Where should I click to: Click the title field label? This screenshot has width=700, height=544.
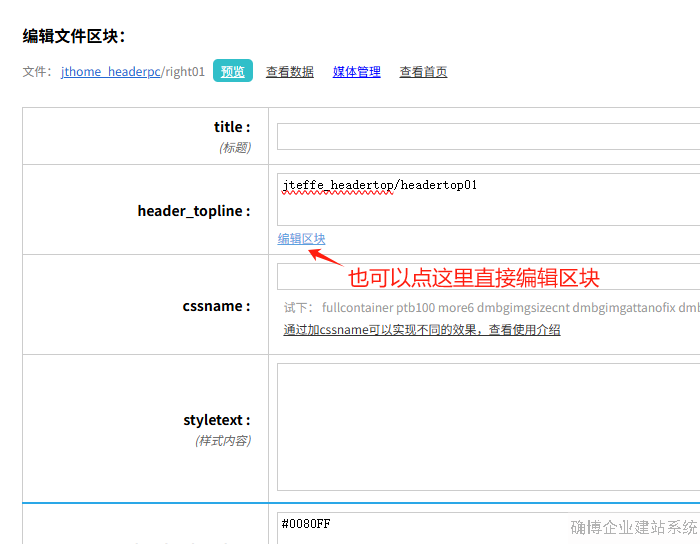[232, 127]
